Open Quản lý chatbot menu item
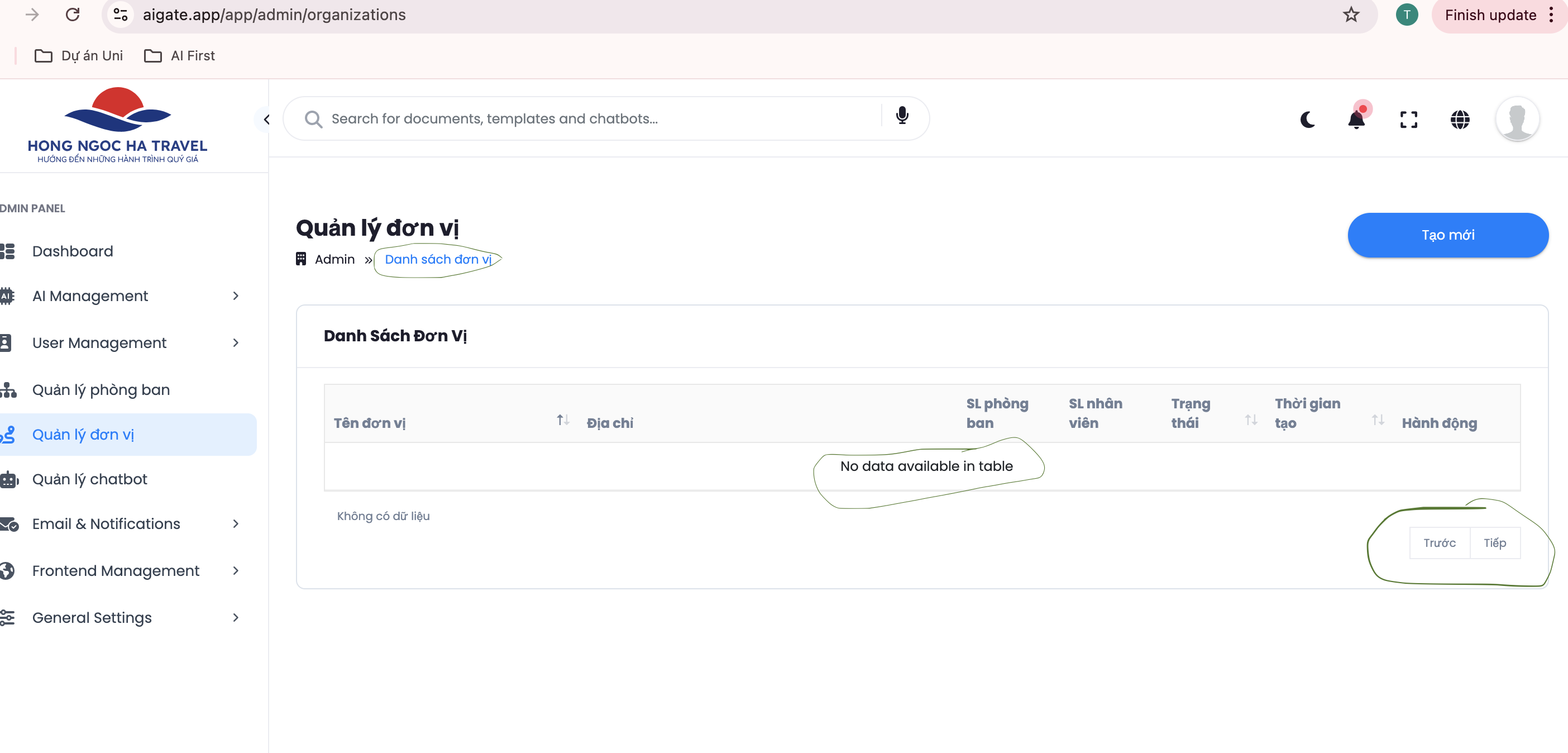 point(89,479)
